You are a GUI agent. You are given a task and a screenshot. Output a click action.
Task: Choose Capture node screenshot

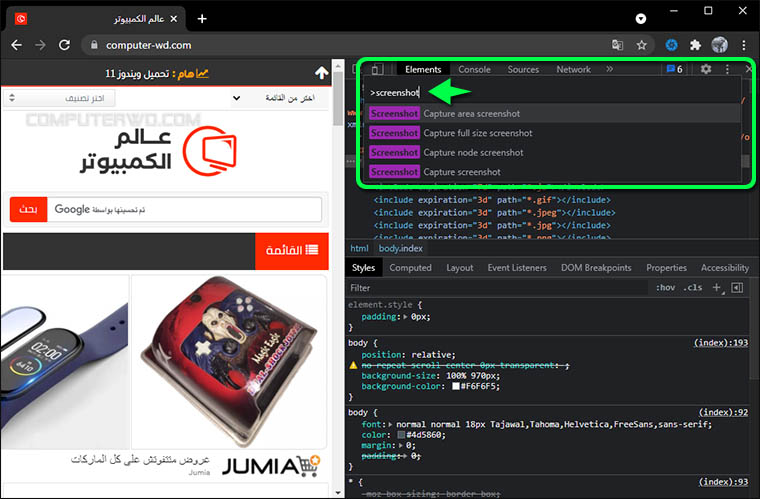click(553, 152)
